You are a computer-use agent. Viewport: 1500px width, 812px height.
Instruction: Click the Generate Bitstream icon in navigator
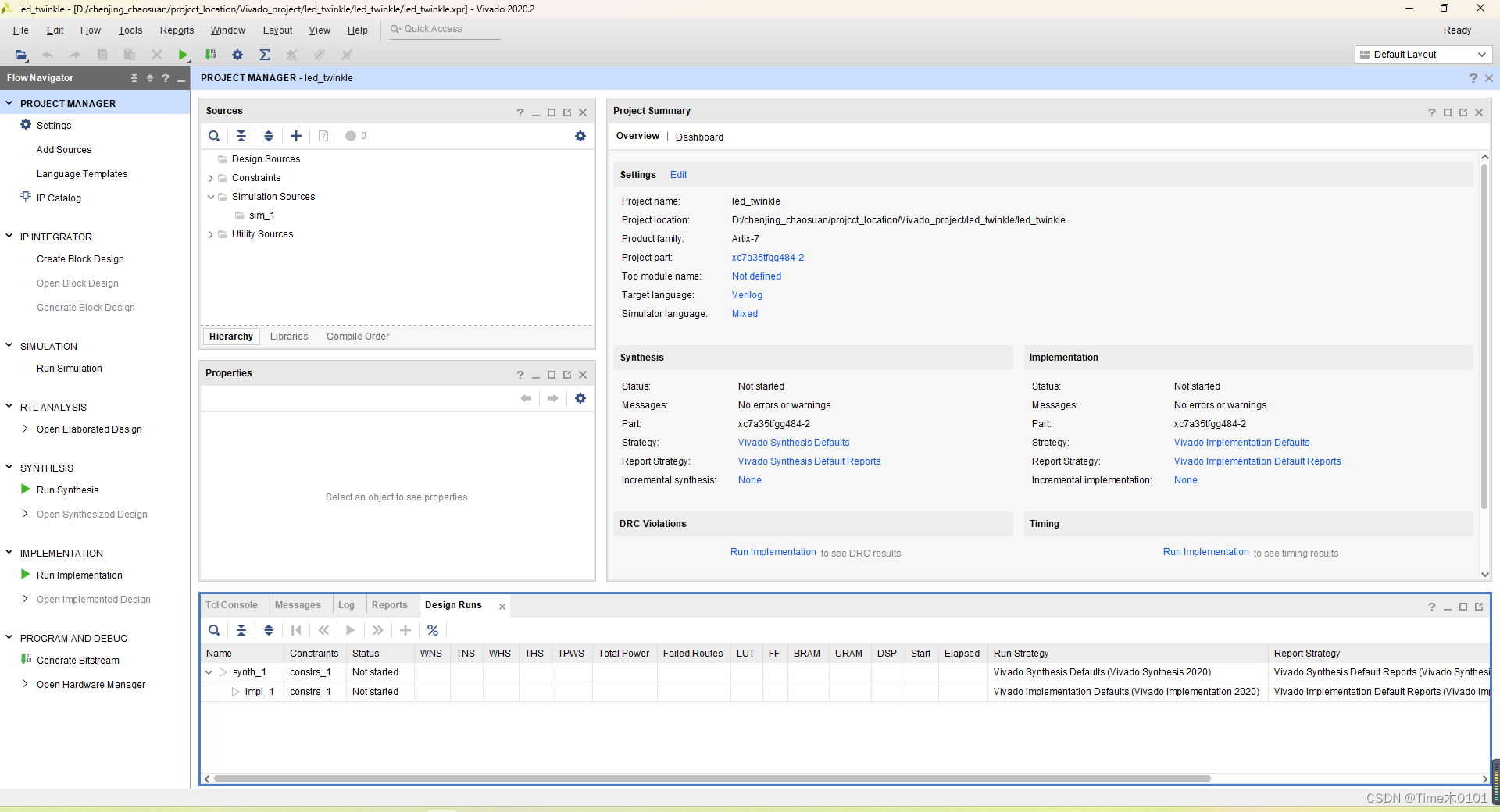[26, 660]
